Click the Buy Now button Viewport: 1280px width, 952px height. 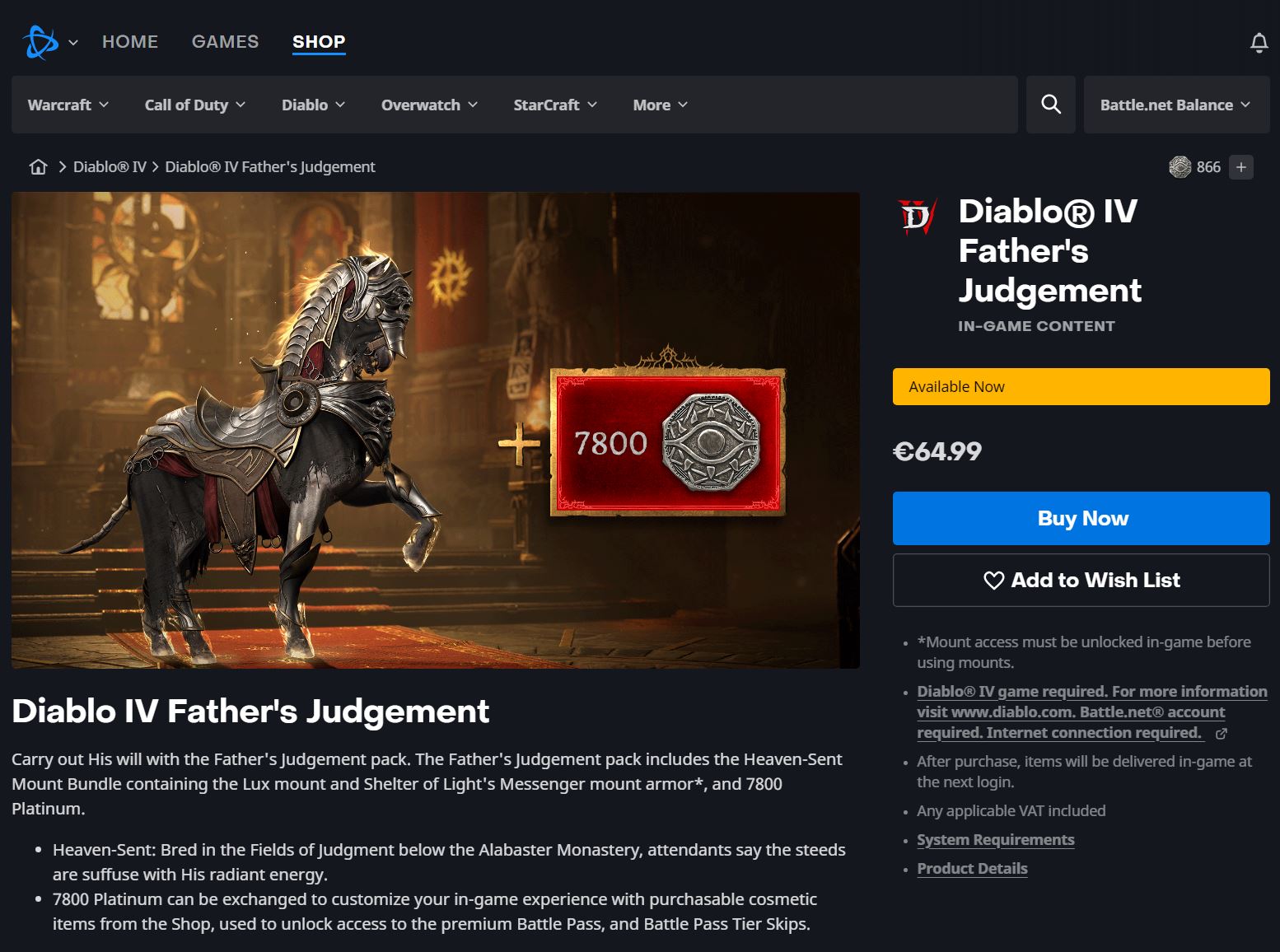(x=1081, y=518)
